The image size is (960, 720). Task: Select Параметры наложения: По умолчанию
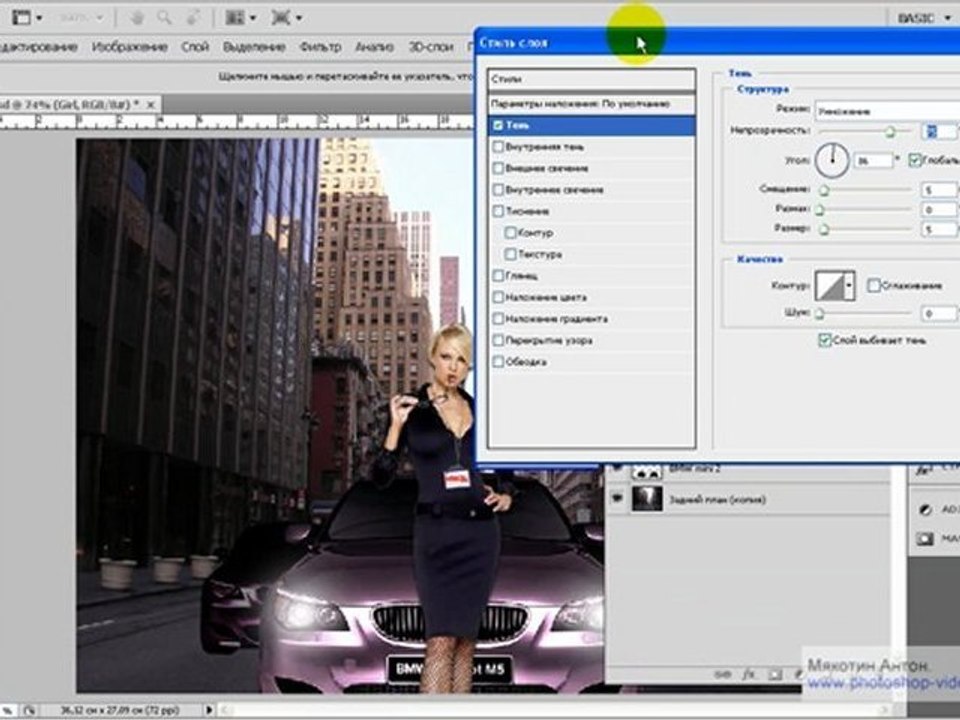point(591,104)
